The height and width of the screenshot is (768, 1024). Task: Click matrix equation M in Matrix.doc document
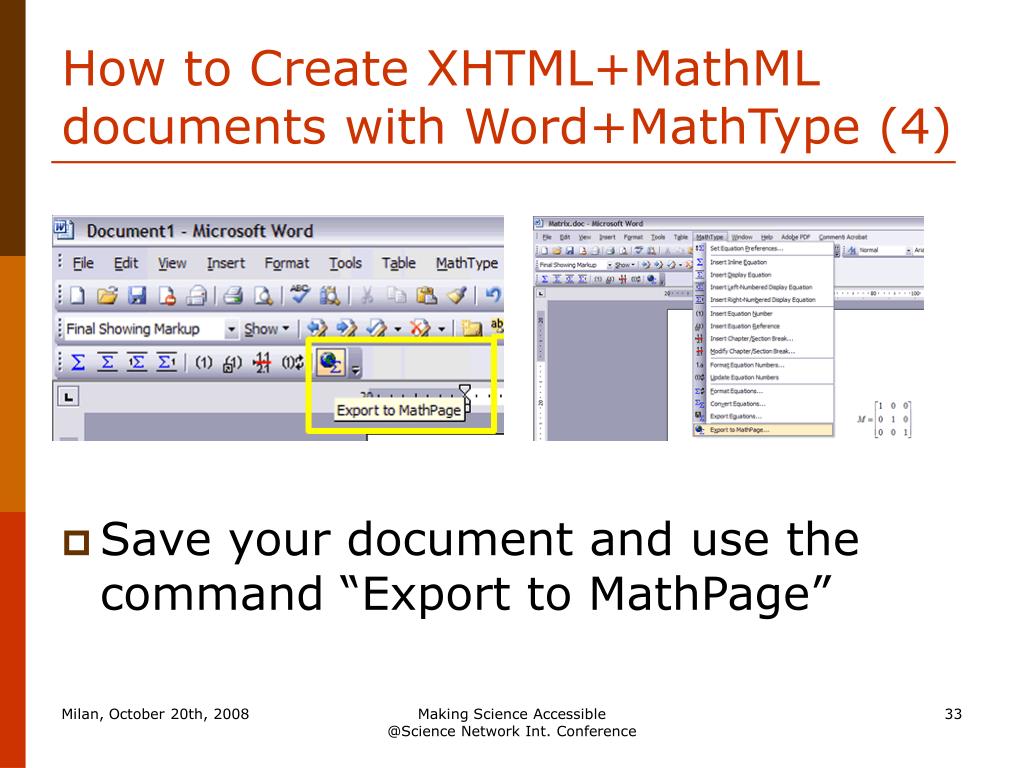883,419
